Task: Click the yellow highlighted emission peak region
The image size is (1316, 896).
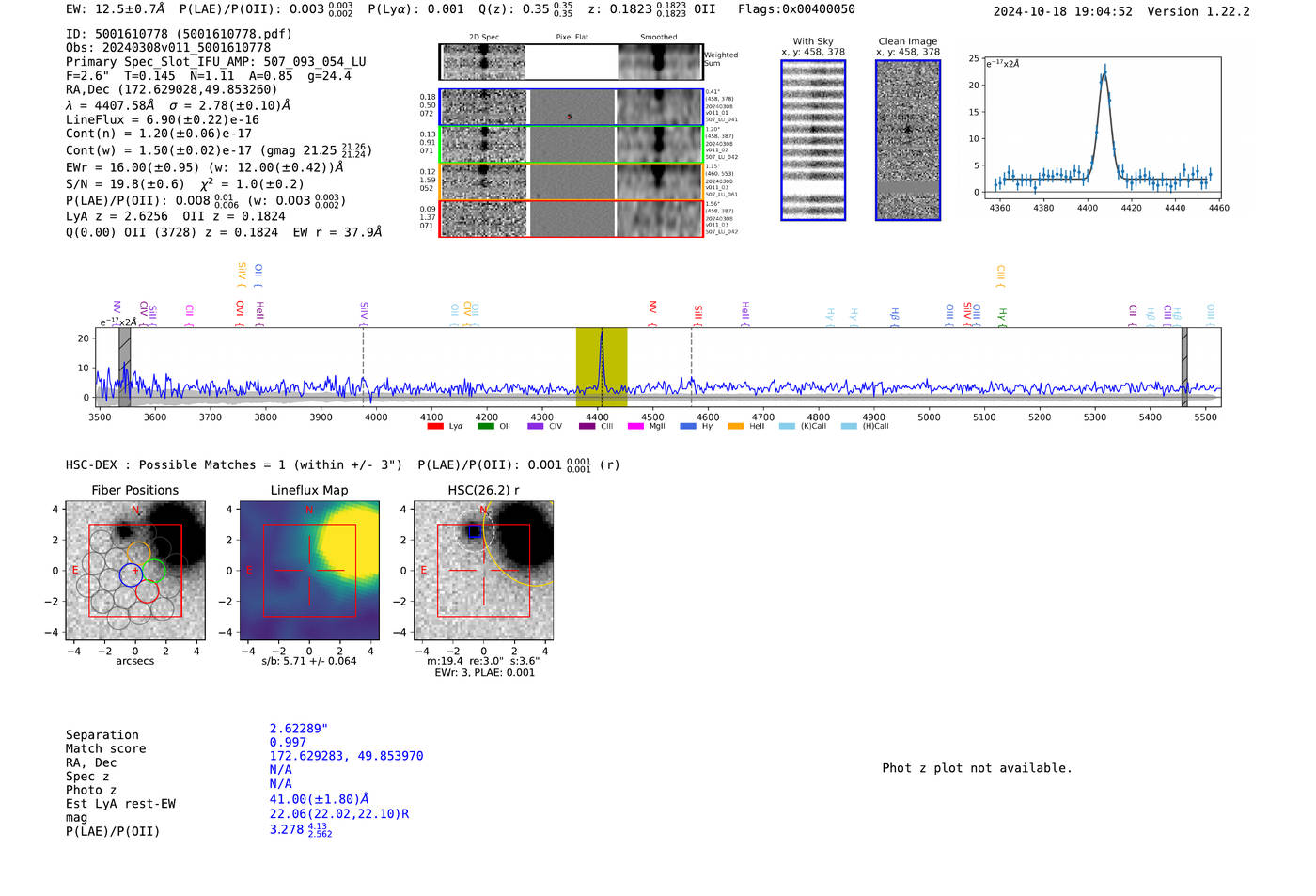Action: [x=602, y=367]
